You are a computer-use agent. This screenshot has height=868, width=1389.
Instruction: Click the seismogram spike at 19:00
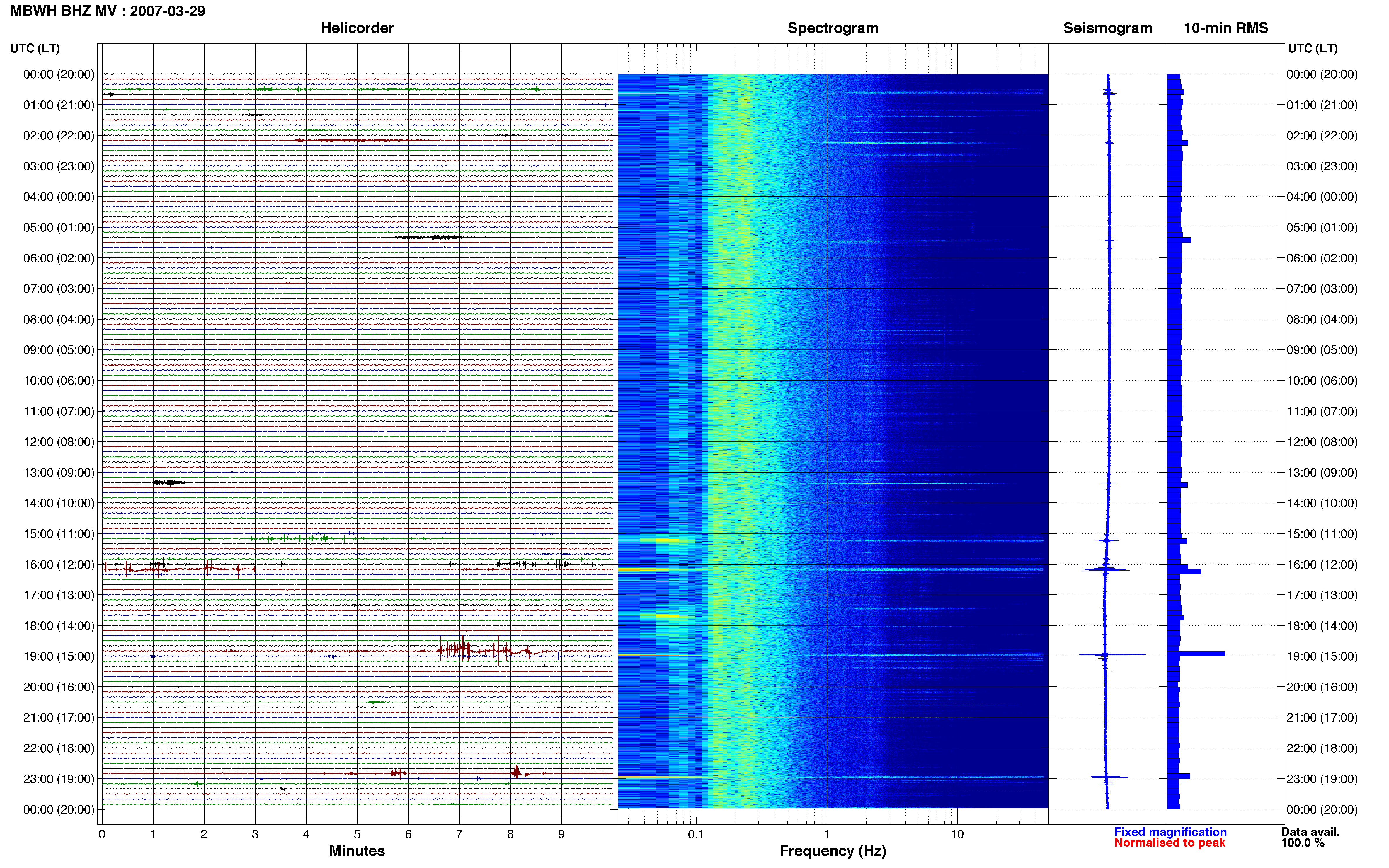tap(1105, 654)
